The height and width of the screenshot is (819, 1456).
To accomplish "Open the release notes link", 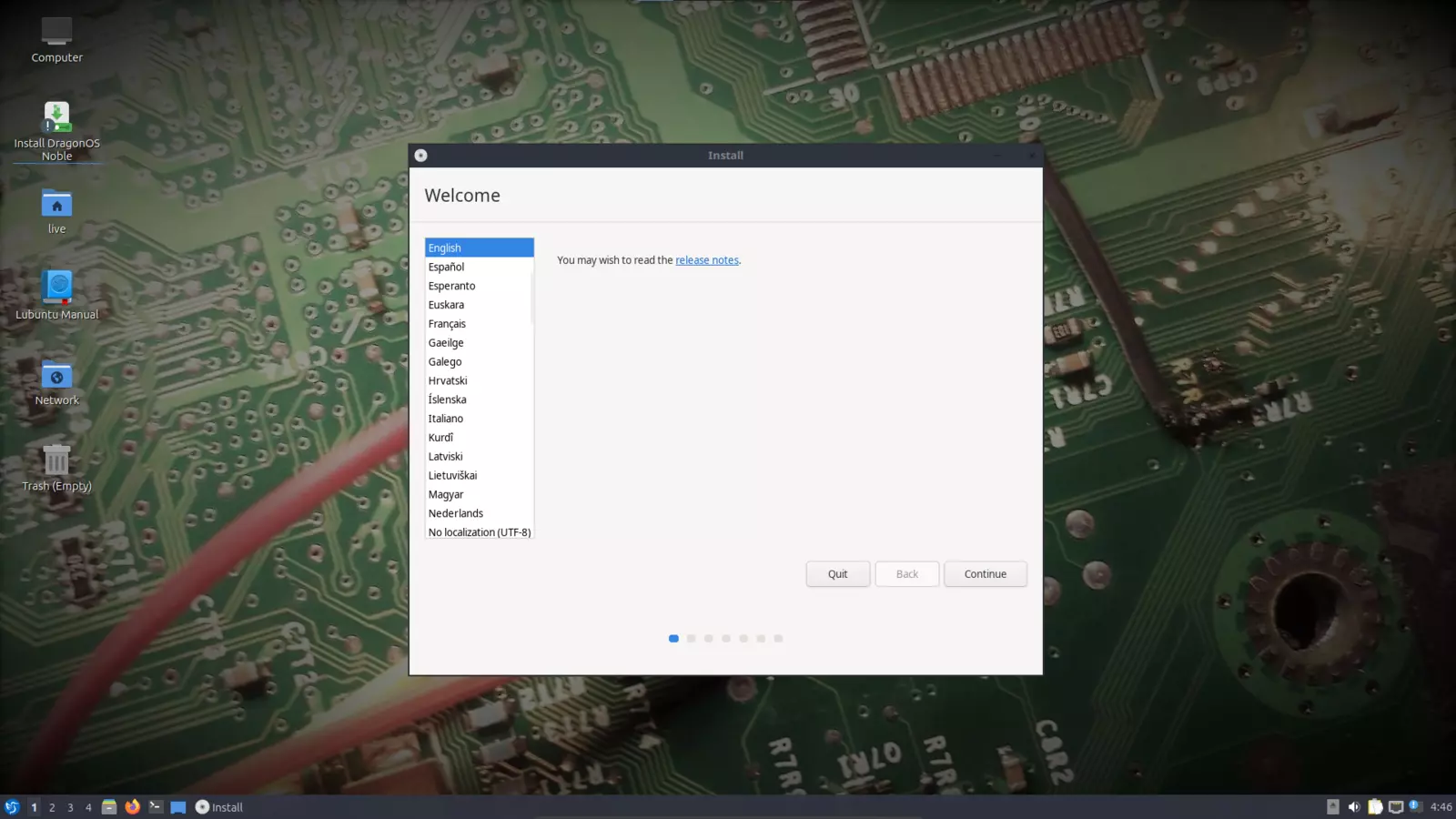I will [707, 260].
